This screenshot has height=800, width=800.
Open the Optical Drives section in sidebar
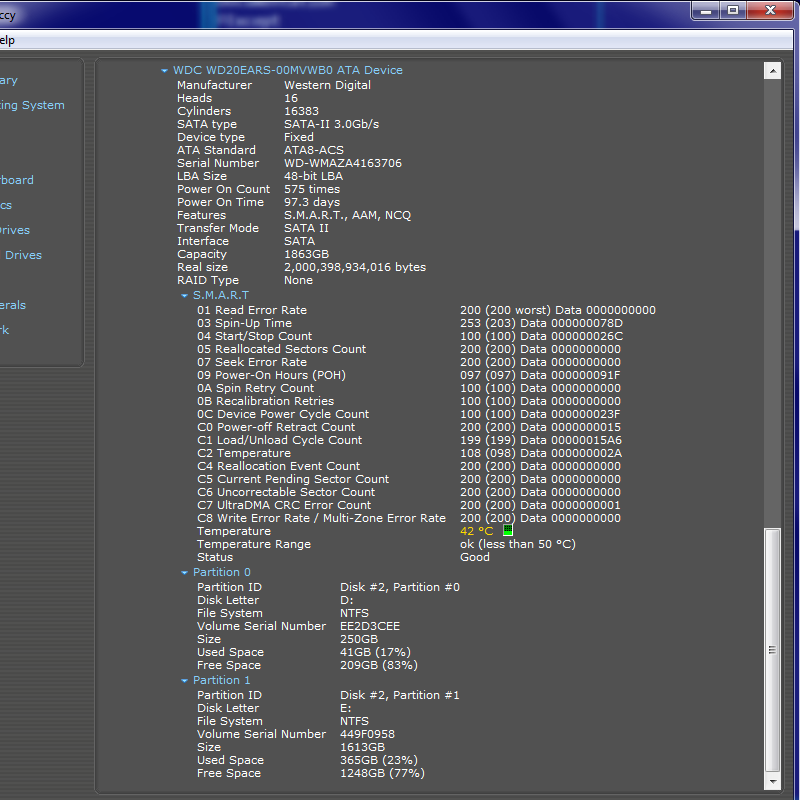point(21,255)
